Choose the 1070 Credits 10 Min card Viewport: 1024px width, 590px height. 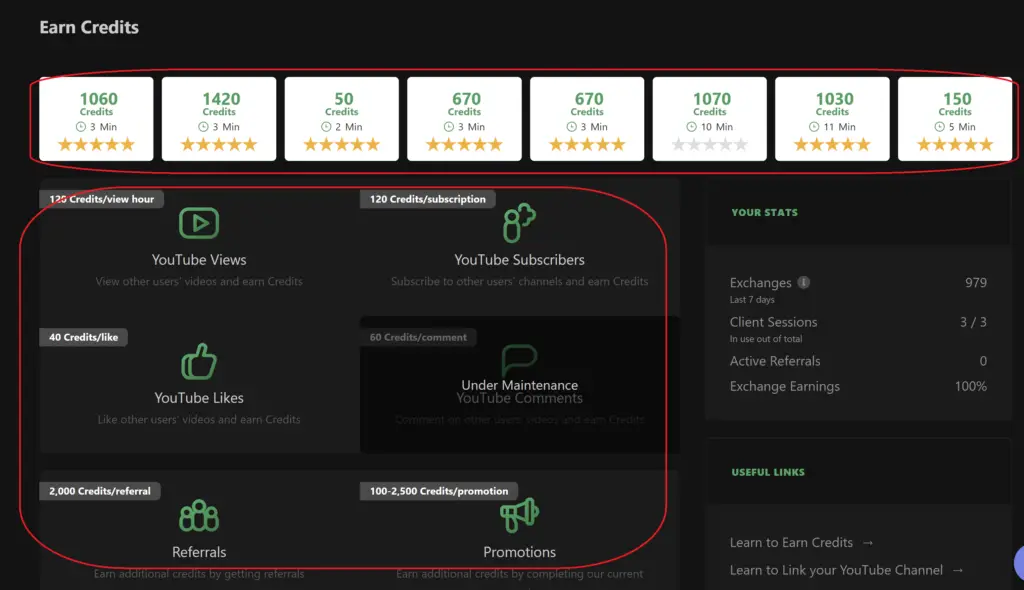[710, 119]
